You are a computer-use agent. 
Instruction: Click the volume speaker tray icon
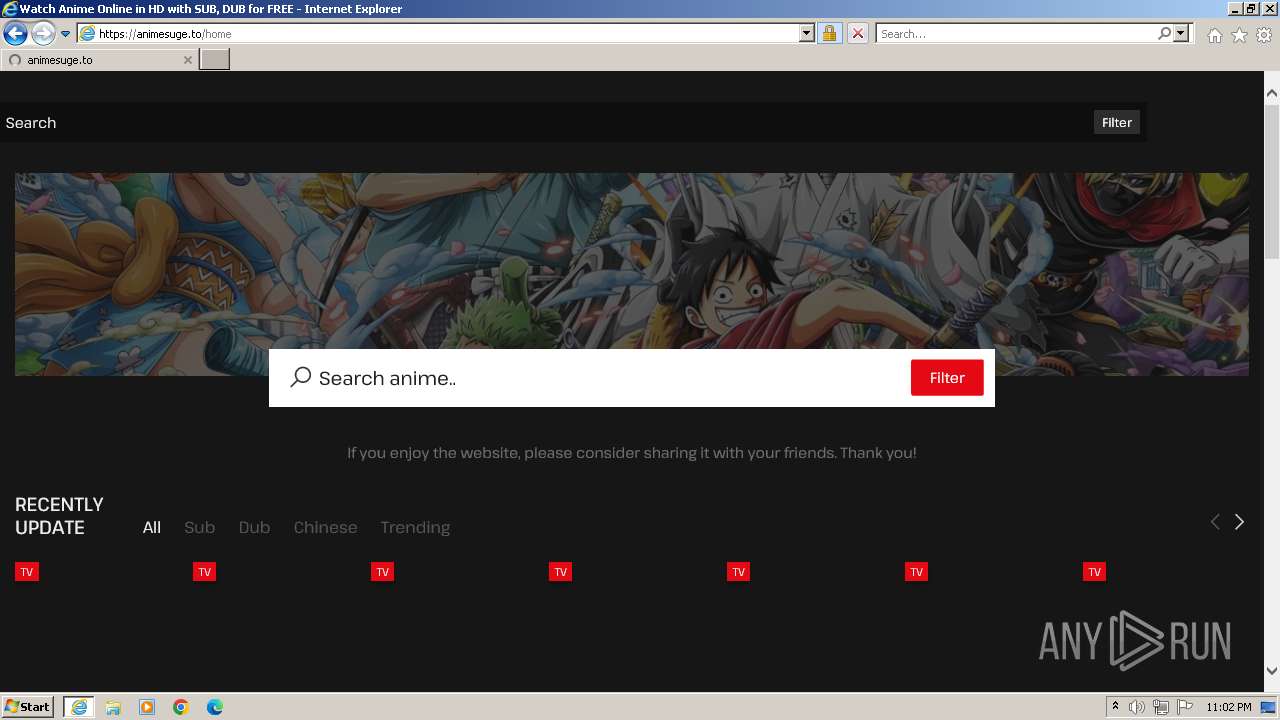pos(1137,707)
